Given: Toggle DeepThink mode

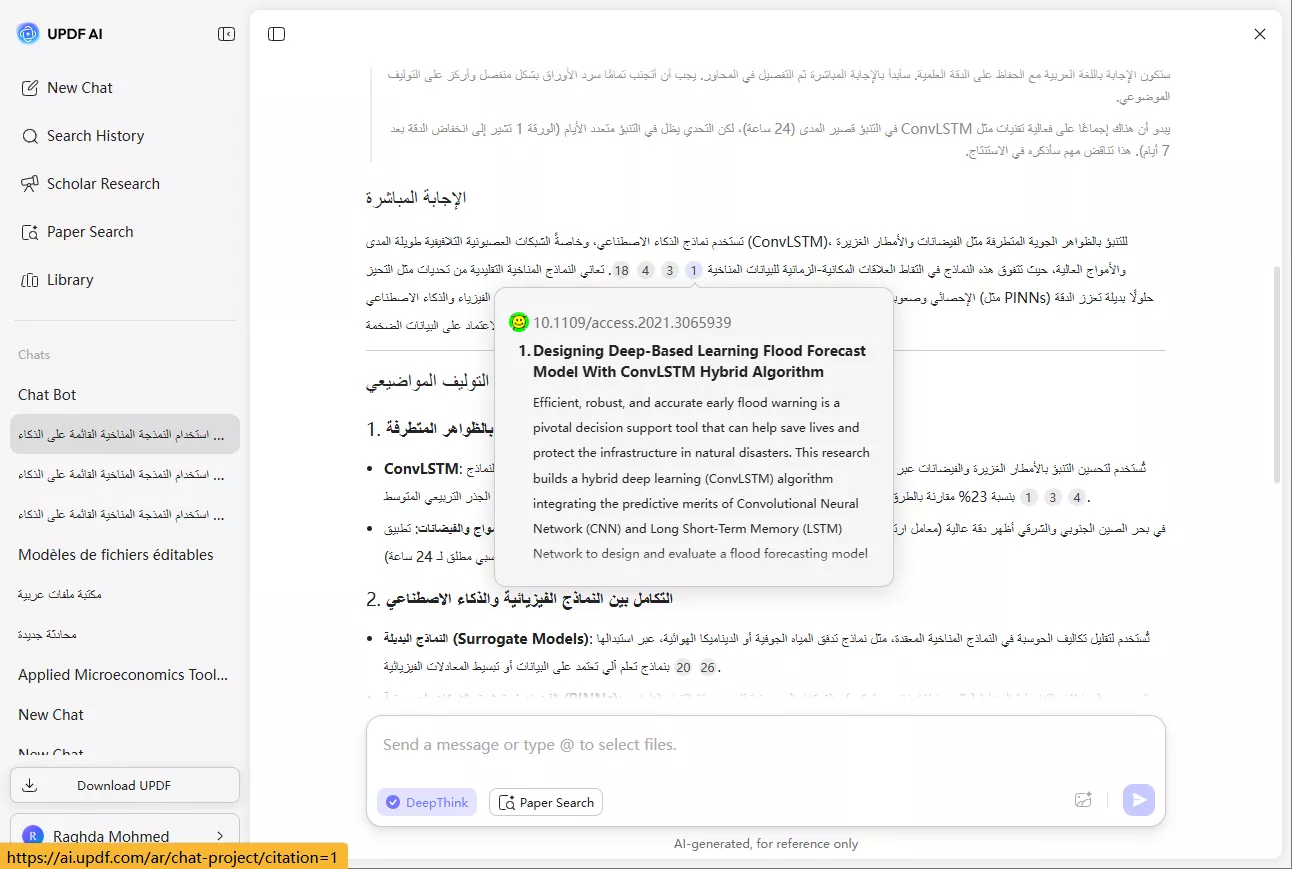Looking at the screenshot, I should 427,802.
